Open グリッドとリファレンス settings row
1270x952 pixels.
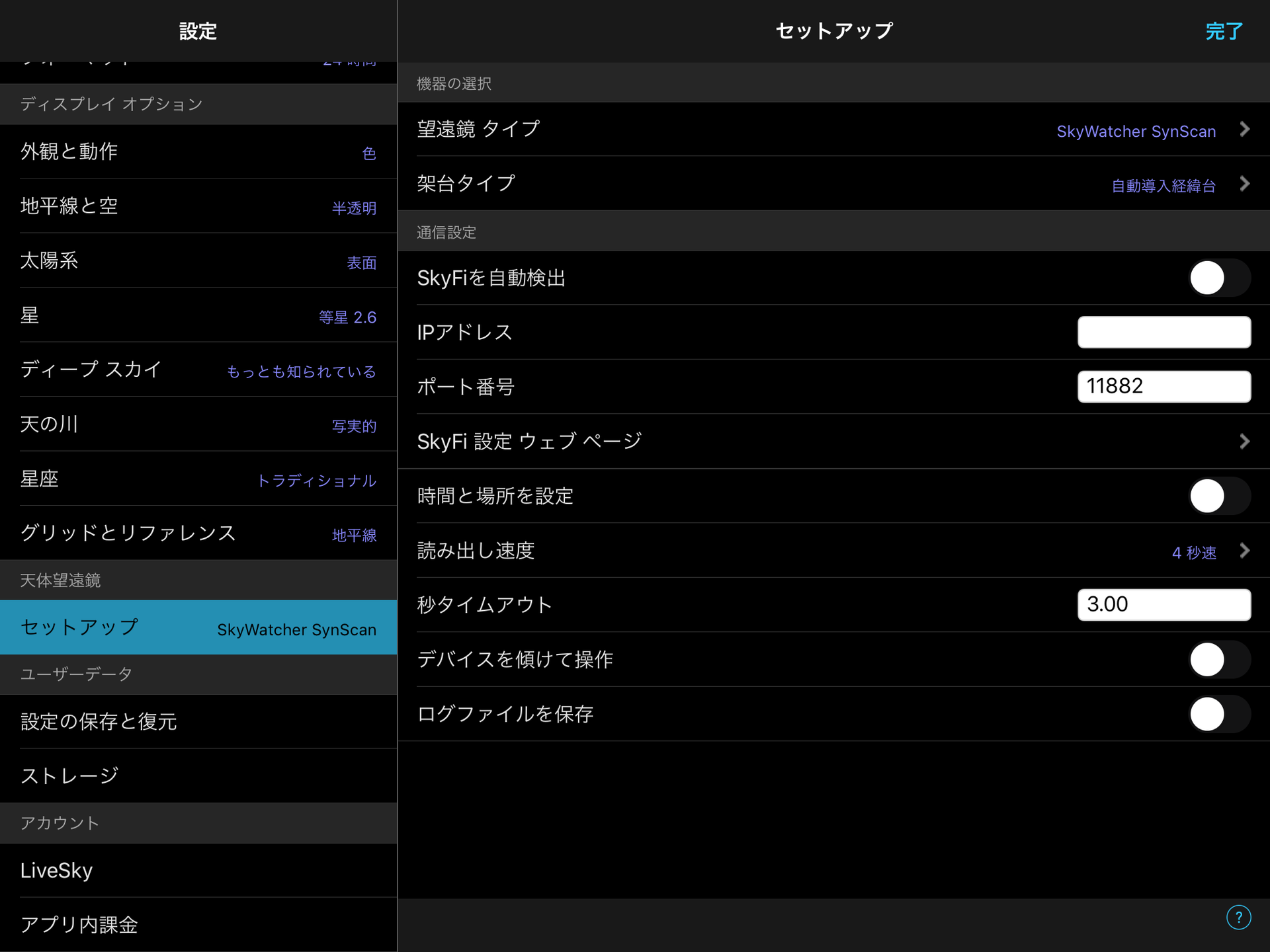(x=198, y=534)
